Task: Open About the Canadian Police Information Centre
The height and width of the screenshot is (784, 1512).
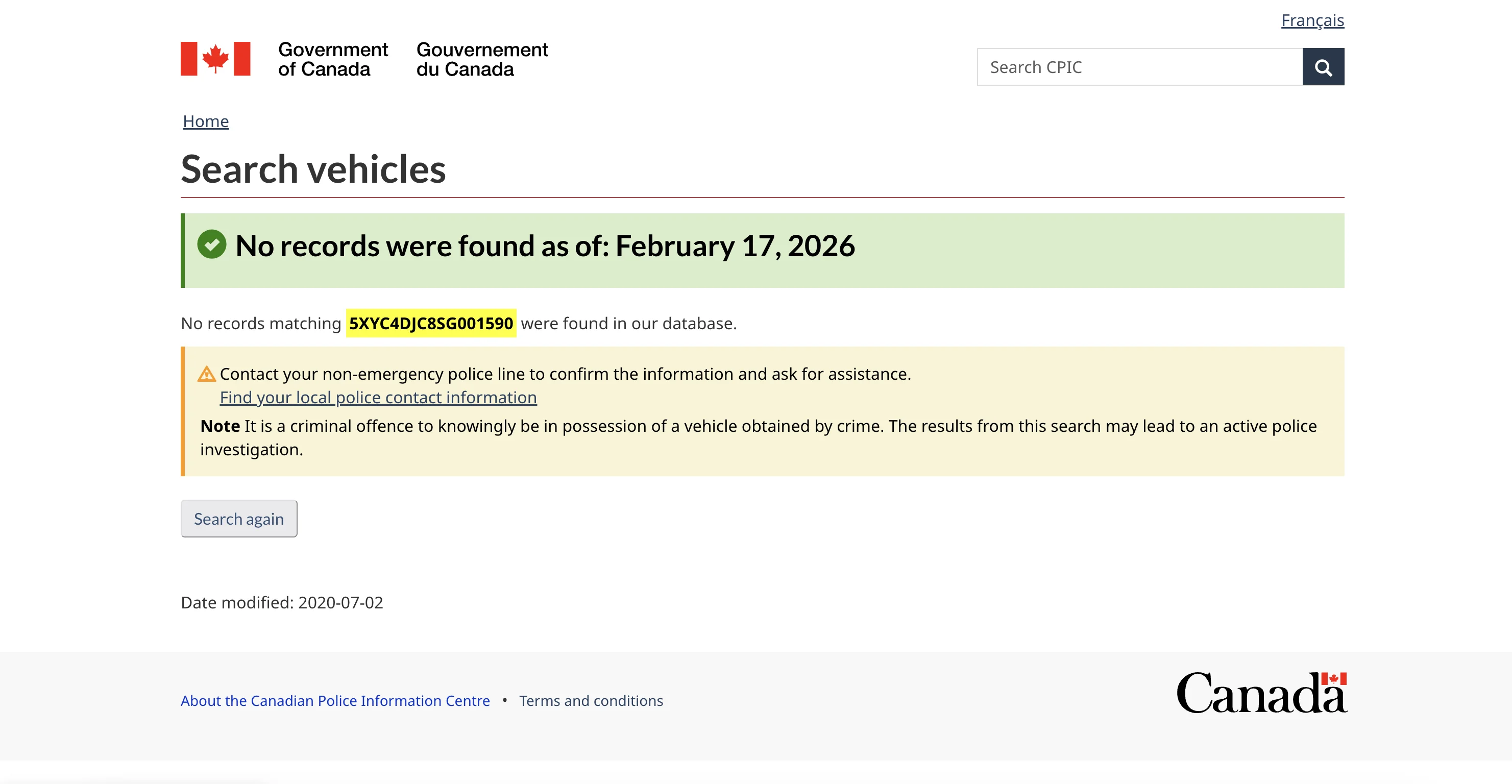Action: [334, 701]
